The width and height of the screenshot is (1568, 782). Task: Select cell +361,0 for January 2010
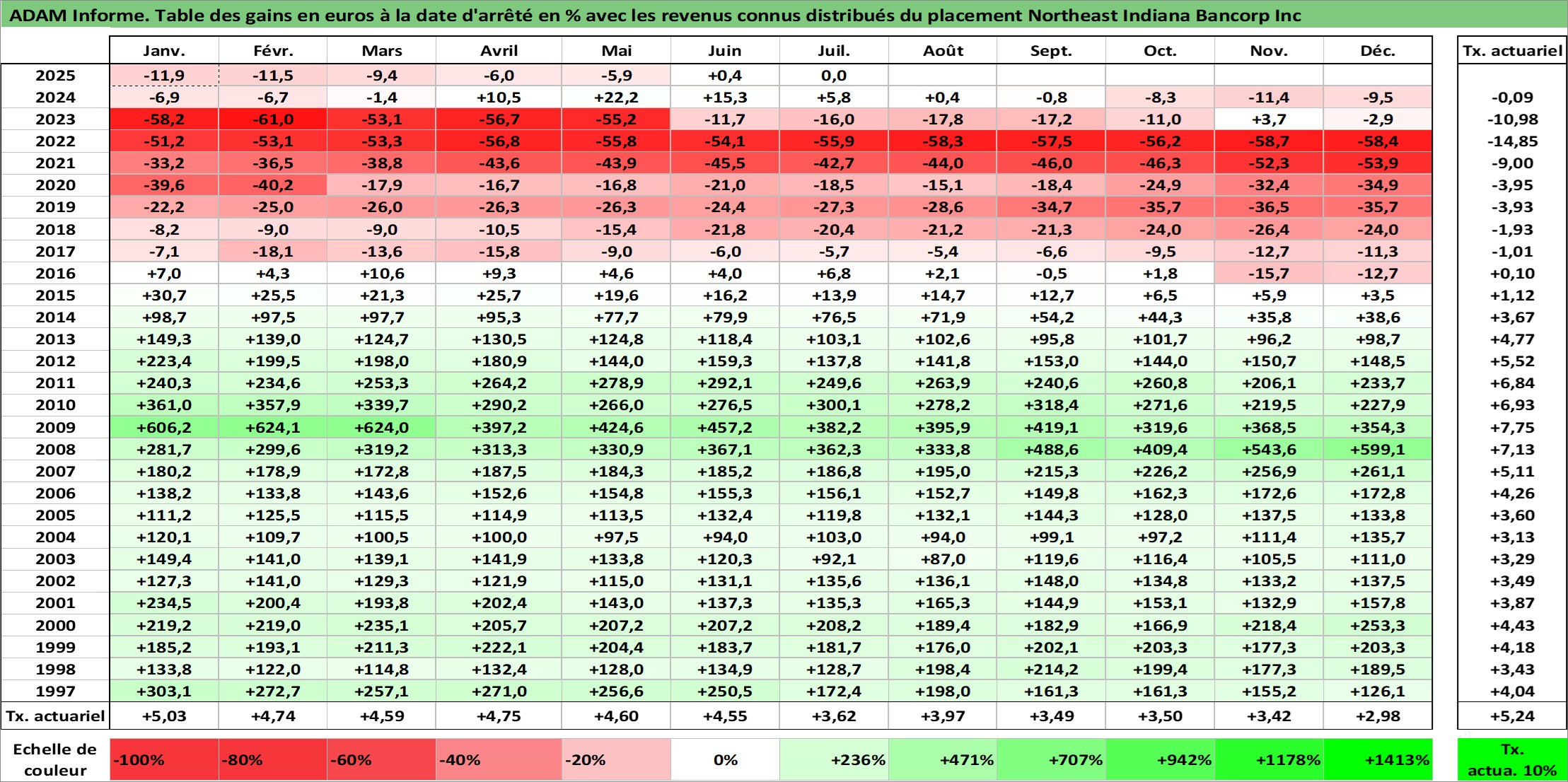click(x=164, y=405)
